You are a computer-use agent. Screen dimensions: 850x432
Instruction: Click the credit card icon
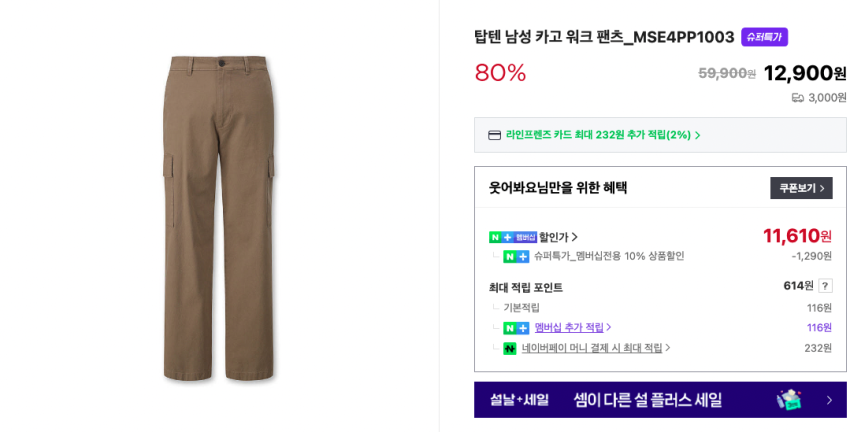pos(494,135)
